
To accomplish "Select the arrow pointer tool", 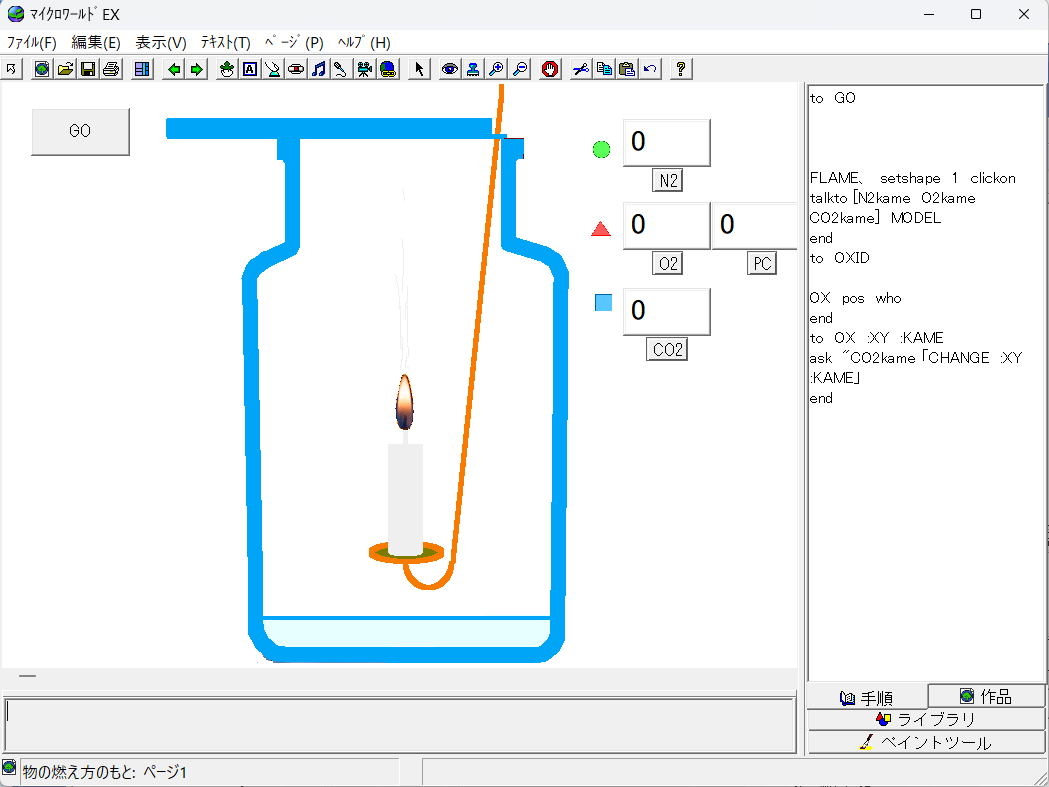I will click(x=419, y=69).
